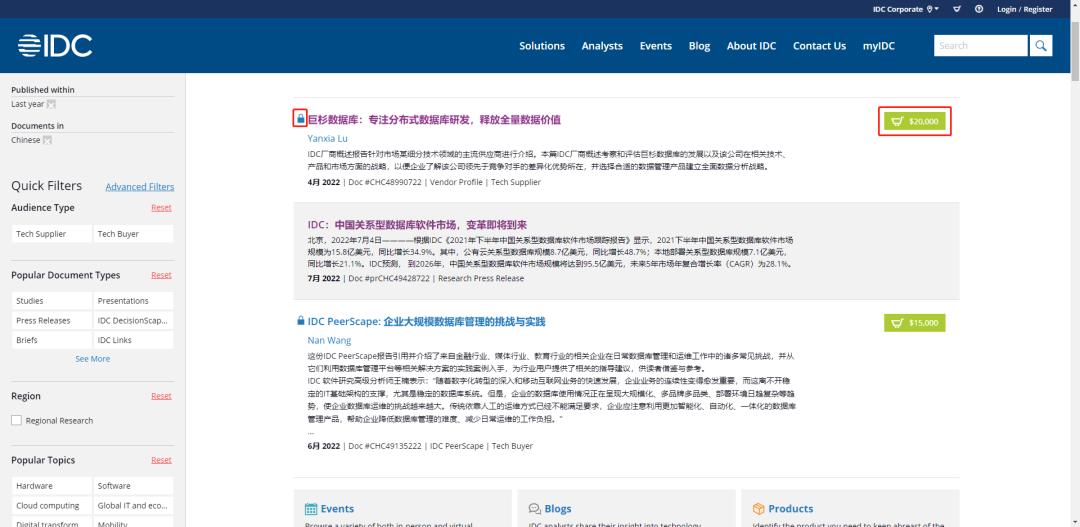
Task: Open IDC Corporate region dropdown
Action: [x=906, y=9]
